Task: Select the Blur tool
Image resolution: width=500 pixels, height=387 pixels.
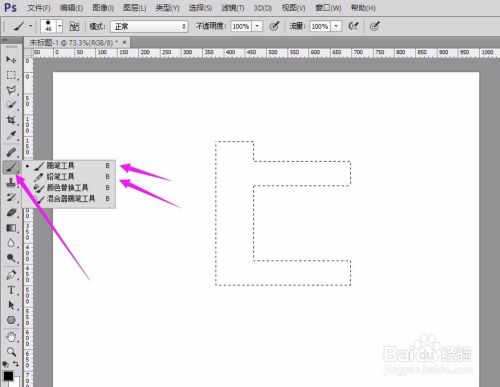Action: (x=11, y=243)
